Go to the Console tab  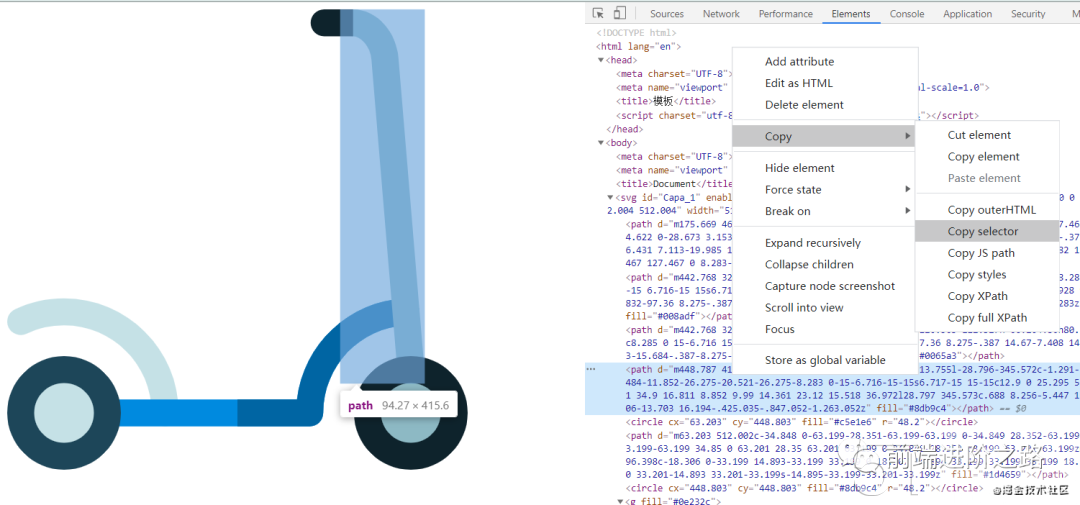tap(906, 14)
